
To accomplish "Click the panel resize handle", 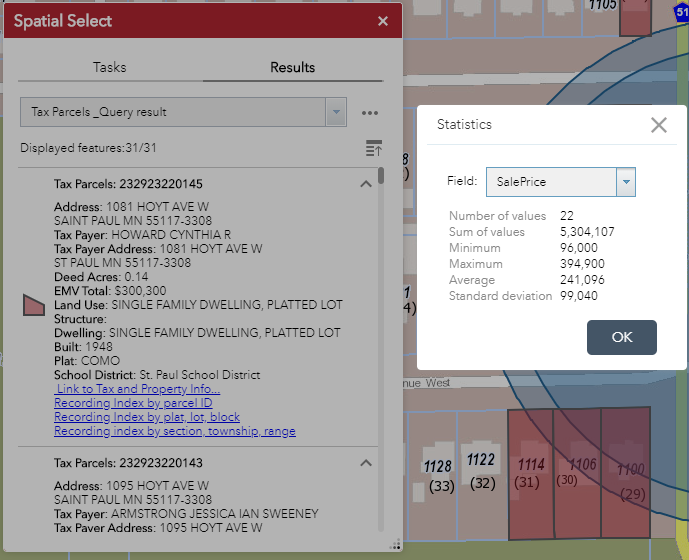I will (x=395, y=544).
